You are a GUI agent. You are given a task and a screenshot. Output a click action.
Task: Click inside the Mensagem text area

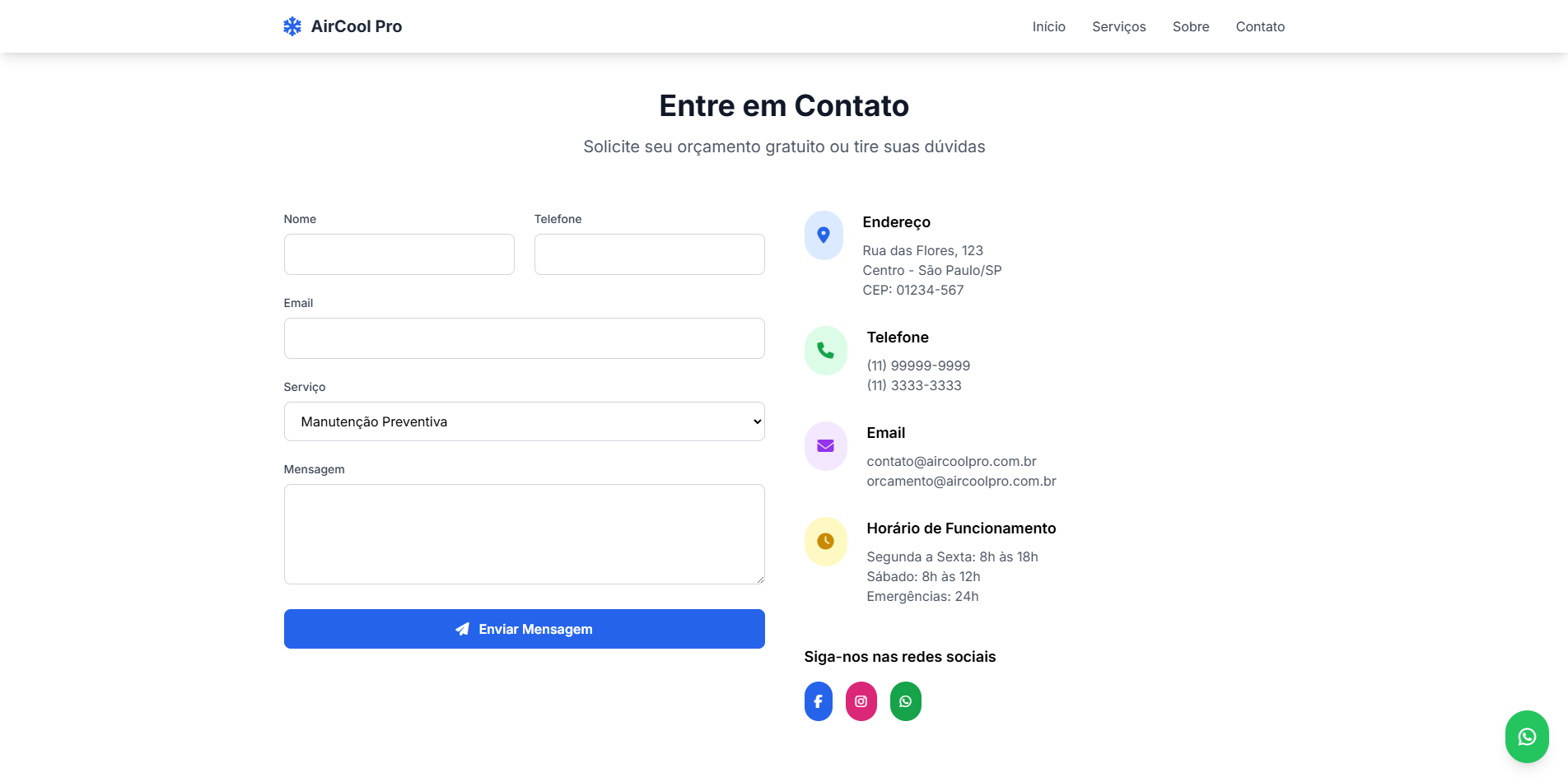coord(525,534)
